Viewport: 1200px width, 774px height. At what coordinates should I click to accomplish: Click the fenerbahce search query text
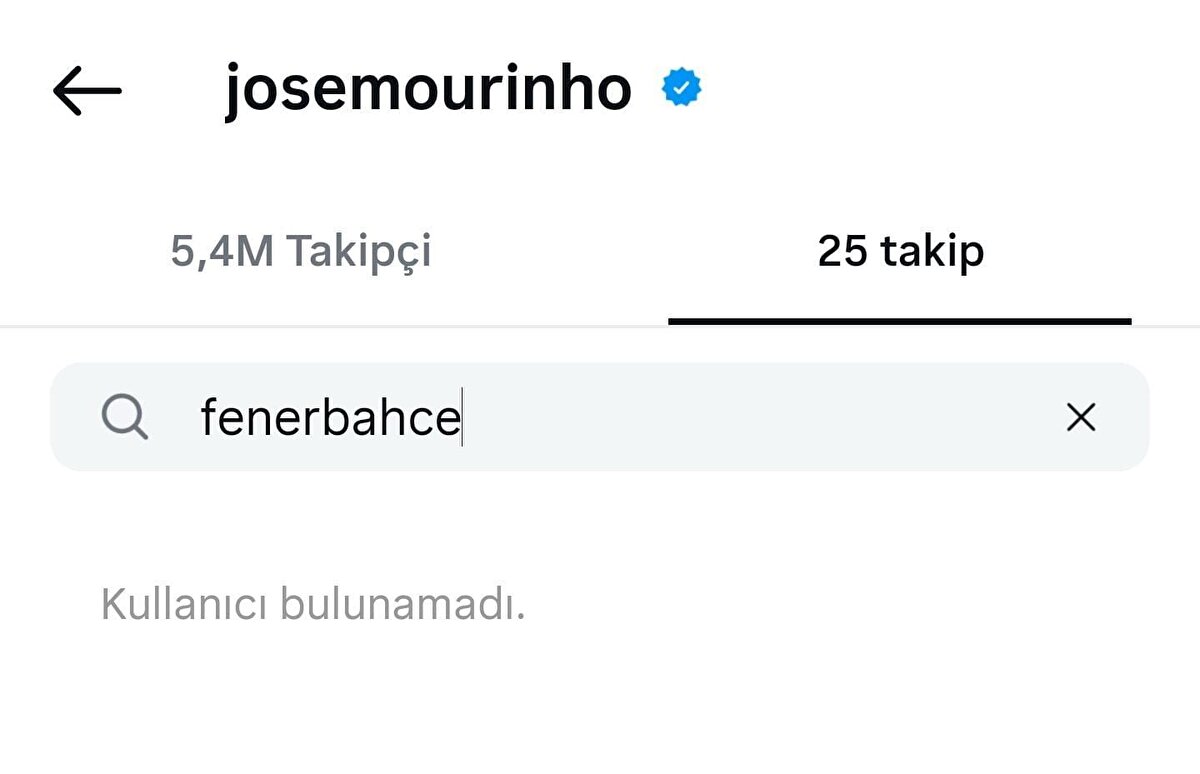coord(330,417)
